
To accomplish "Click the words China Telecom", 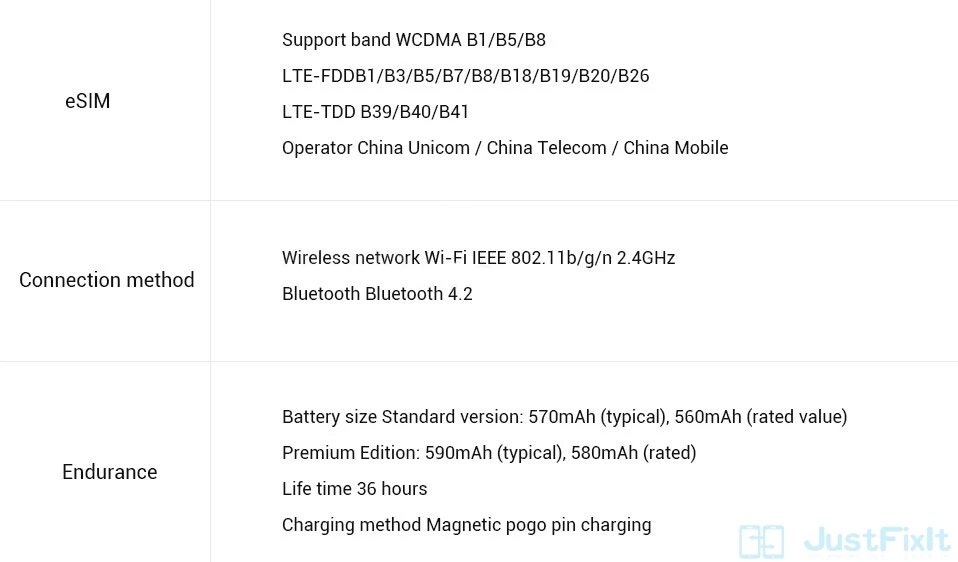I will pos(546,148).
